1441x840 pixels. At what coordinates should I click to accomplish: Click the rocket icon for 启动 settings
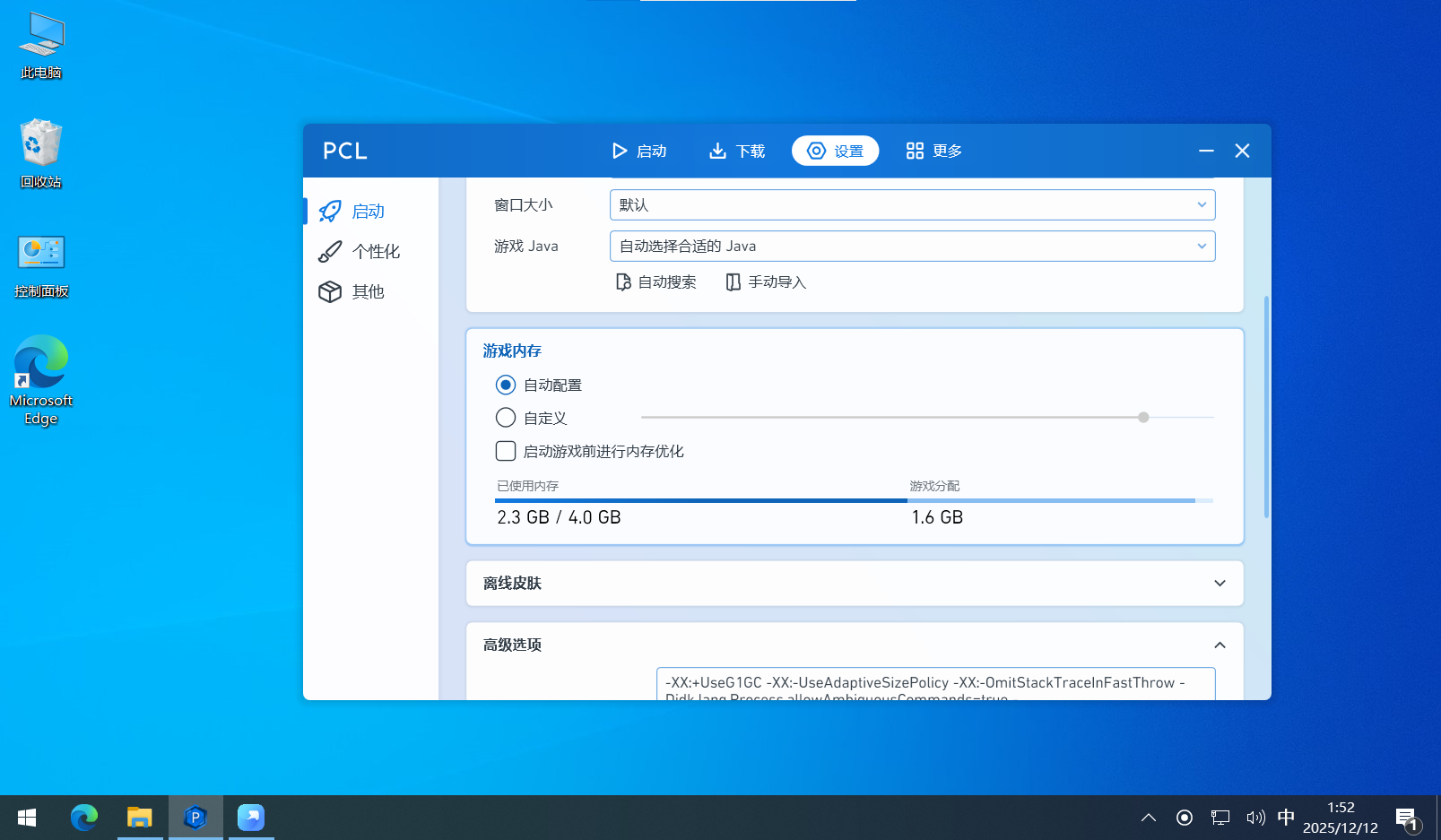pyautogui.click(x=330, y=212)
